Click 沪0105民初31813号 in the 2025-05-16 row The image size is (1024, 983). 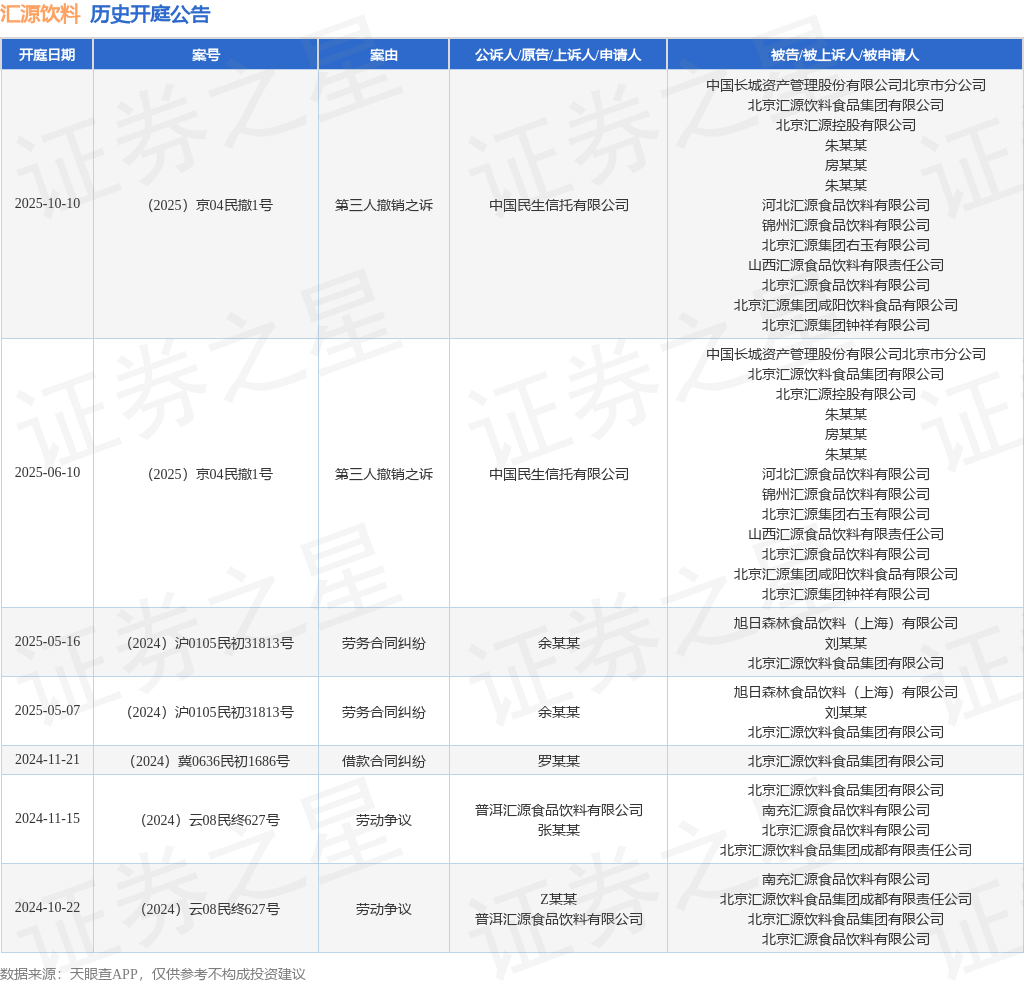pos(210,643)
